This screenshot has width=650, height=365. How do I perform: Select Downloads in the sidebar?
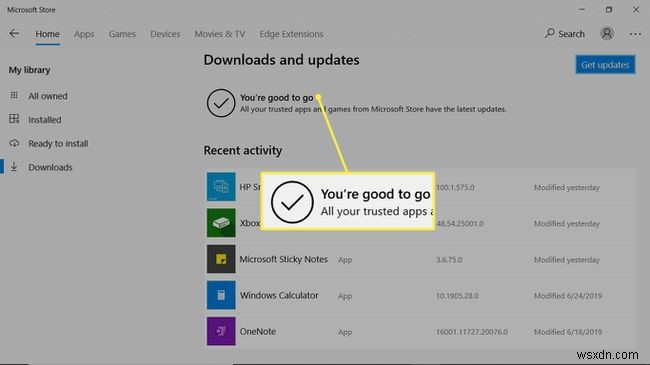click(x=50, y=167)
